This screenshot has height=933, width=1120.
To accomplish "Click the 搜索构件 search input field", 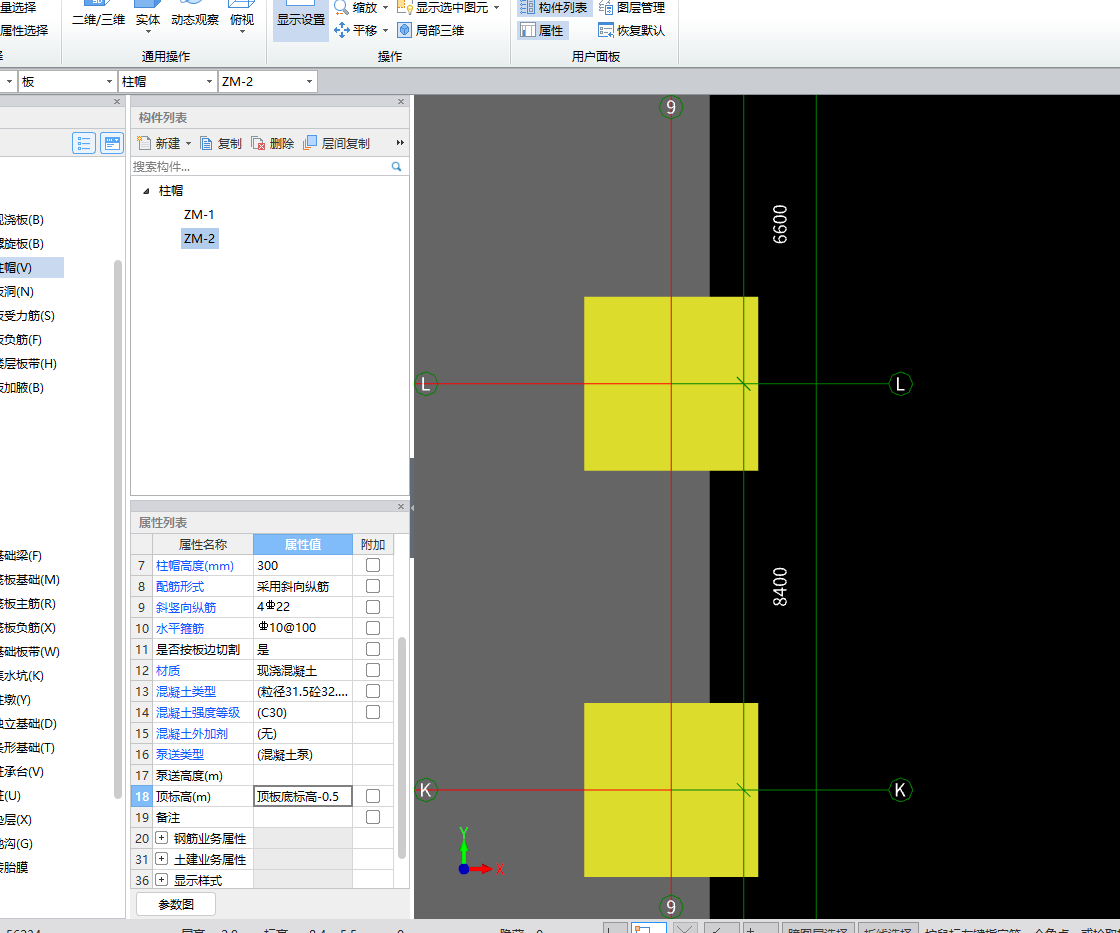I will pos(261,166).
